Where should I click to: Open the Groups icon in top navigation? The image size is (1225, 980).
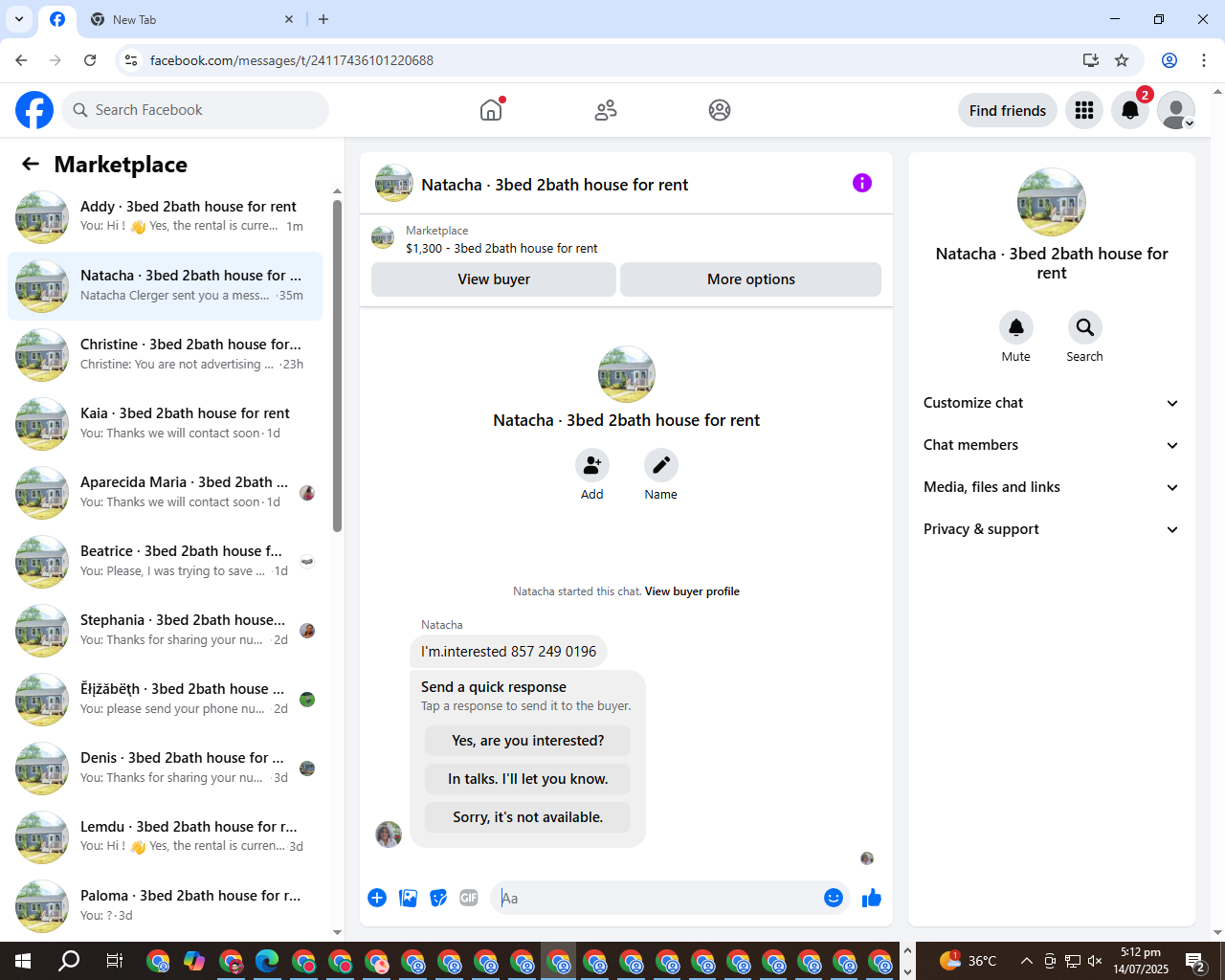click(x=720, y=110)
